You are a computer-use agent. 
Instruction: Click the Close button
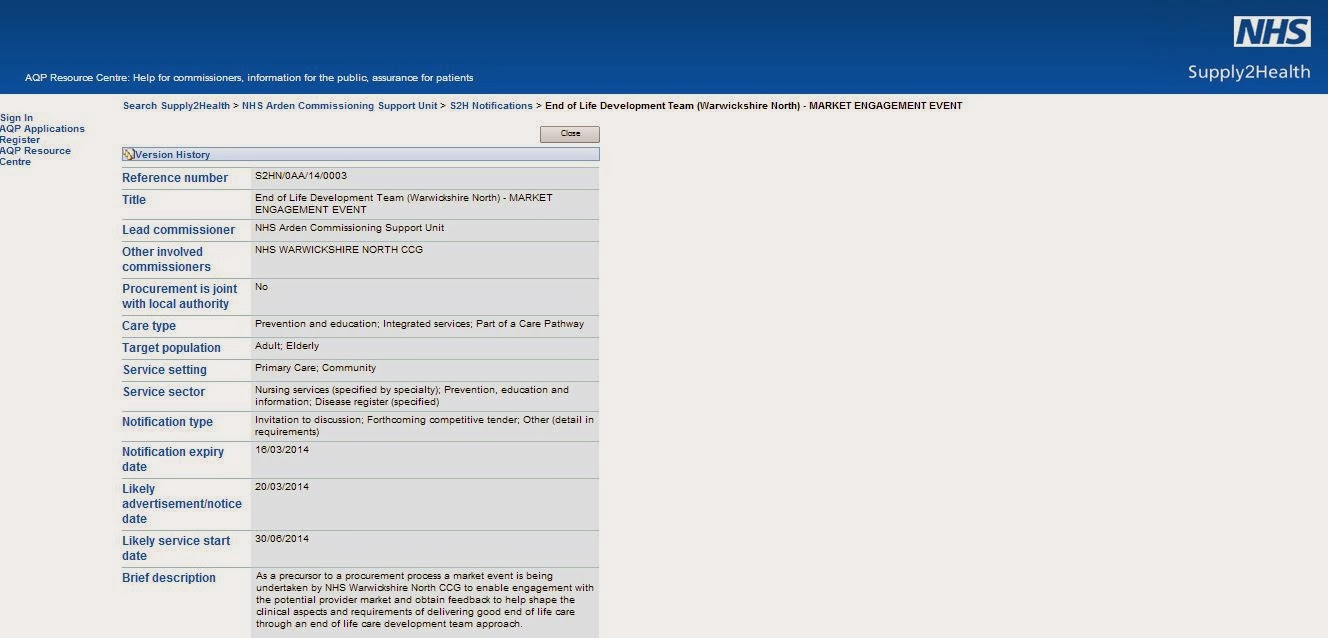(x=570, y=134)
